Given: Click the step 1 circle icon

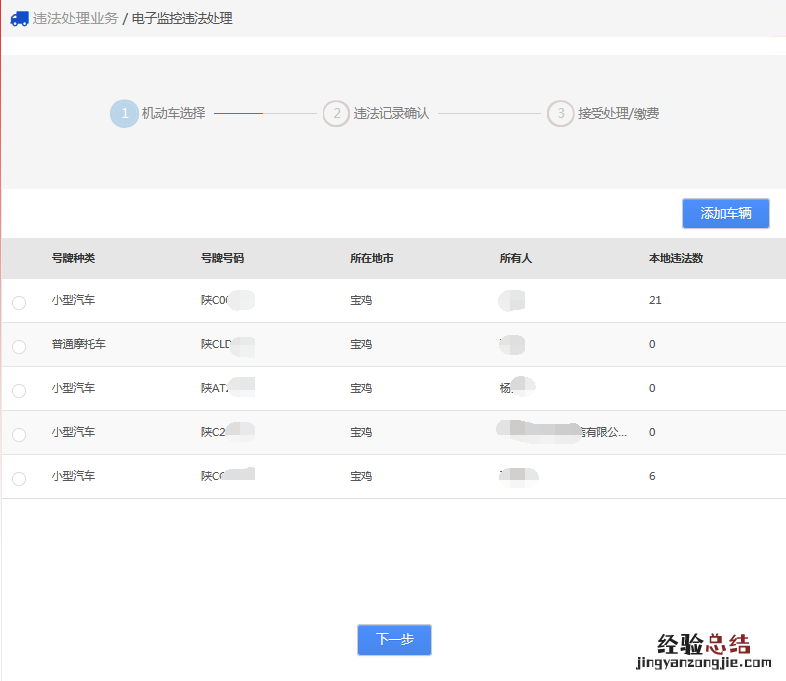Looking at the screenshot, I should 124,114.
